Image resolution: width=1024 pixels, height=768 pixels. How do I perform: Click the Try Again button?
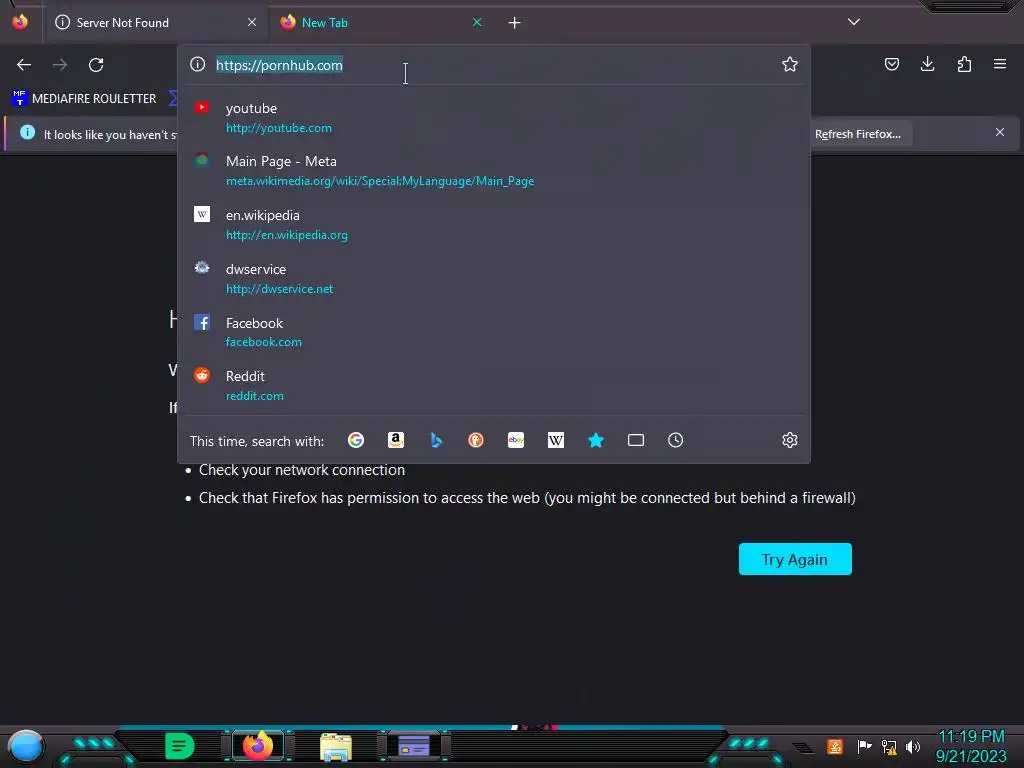[795, 560]
